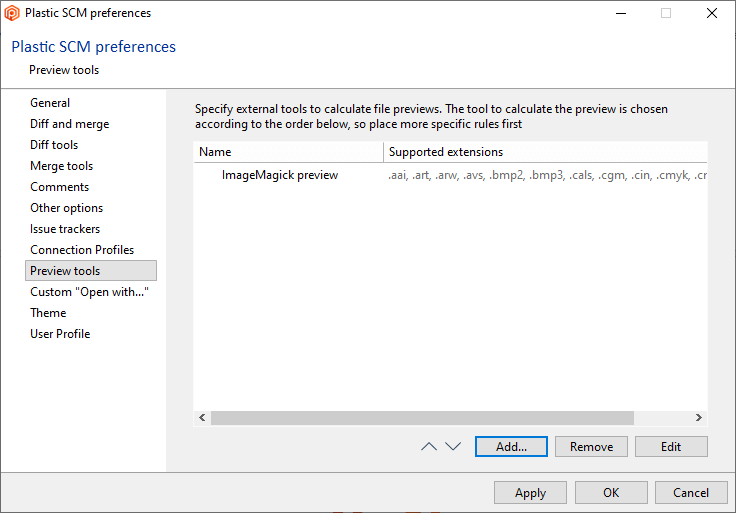Move selected preview tool up with arrow
Image resolution: width=736 pixels, height=513 pixels.
(429, 446)
